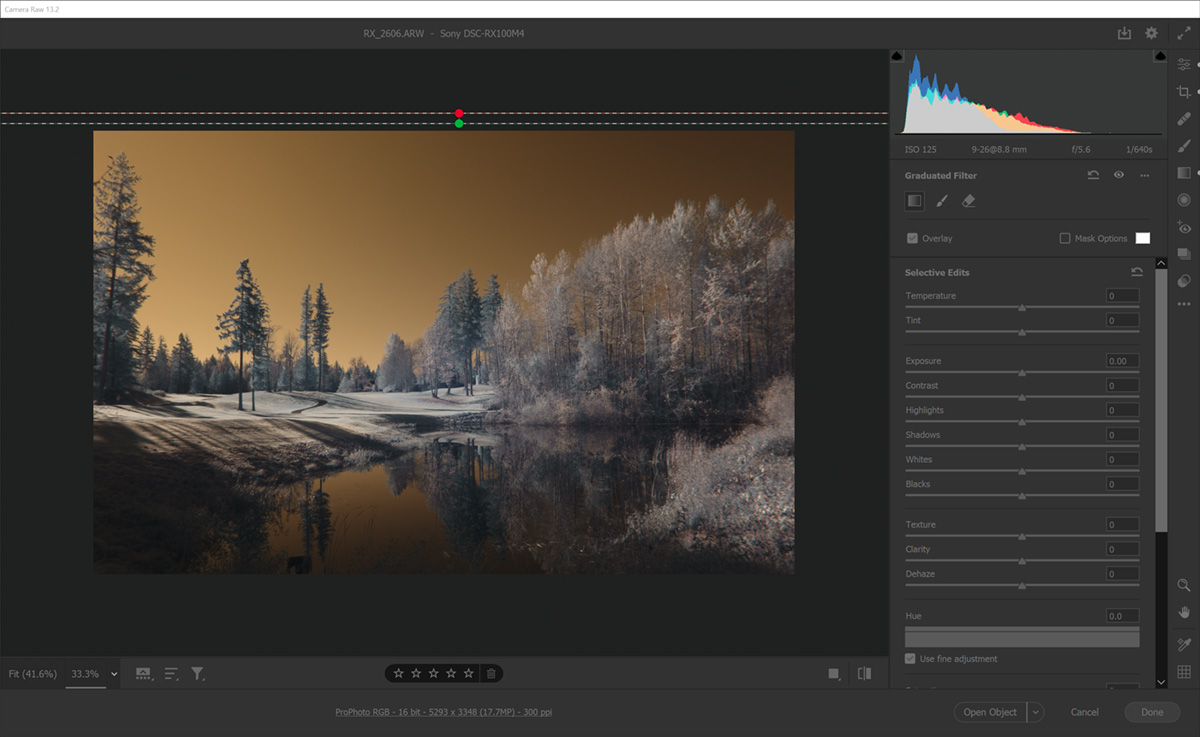The height and width of the screenshot is (737, 1200).
Task: Choose the Adjustment Brush tool in right toolbar
Action: pyautogui.click(x=1184, y=145)
